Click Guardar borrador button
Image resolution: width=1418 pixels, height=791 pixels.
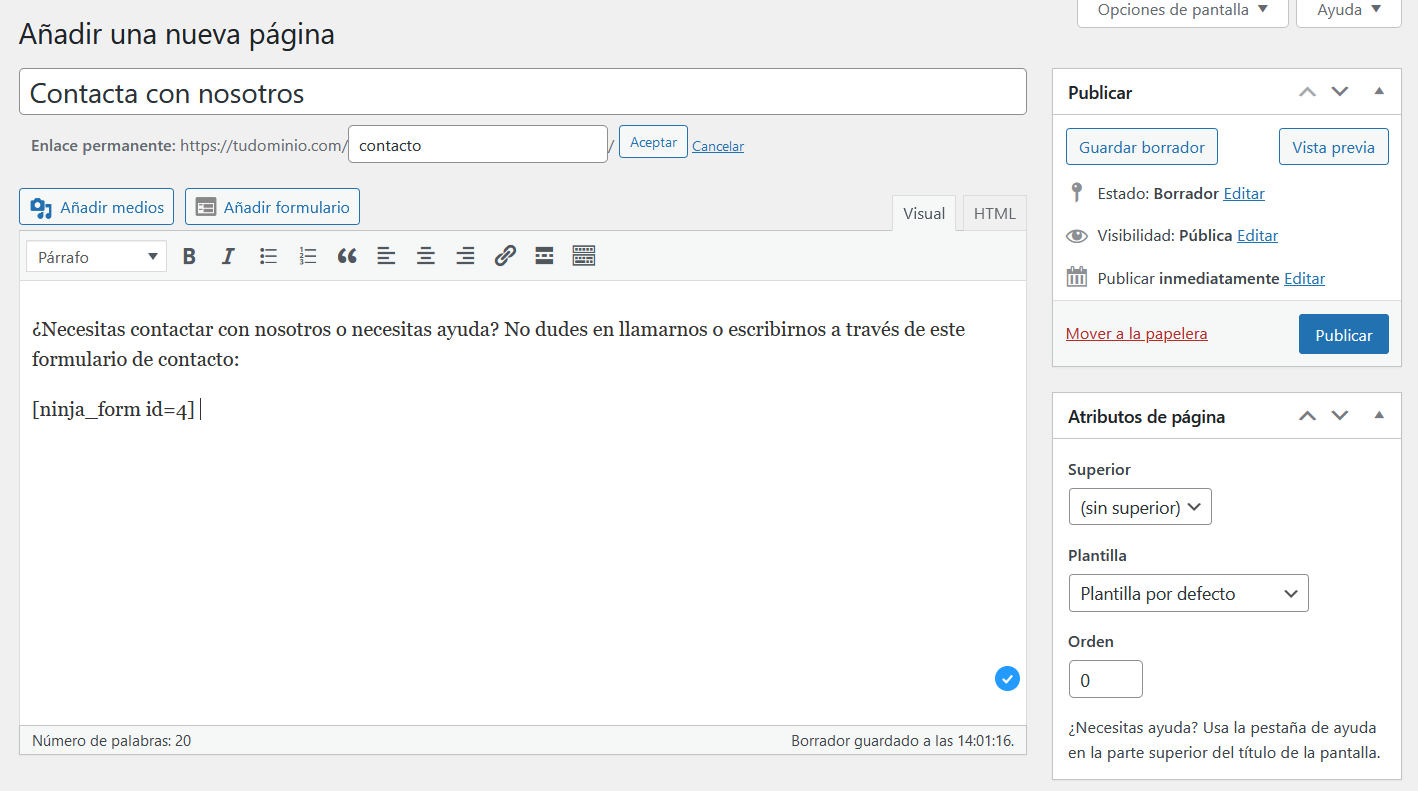(1142, 147)
